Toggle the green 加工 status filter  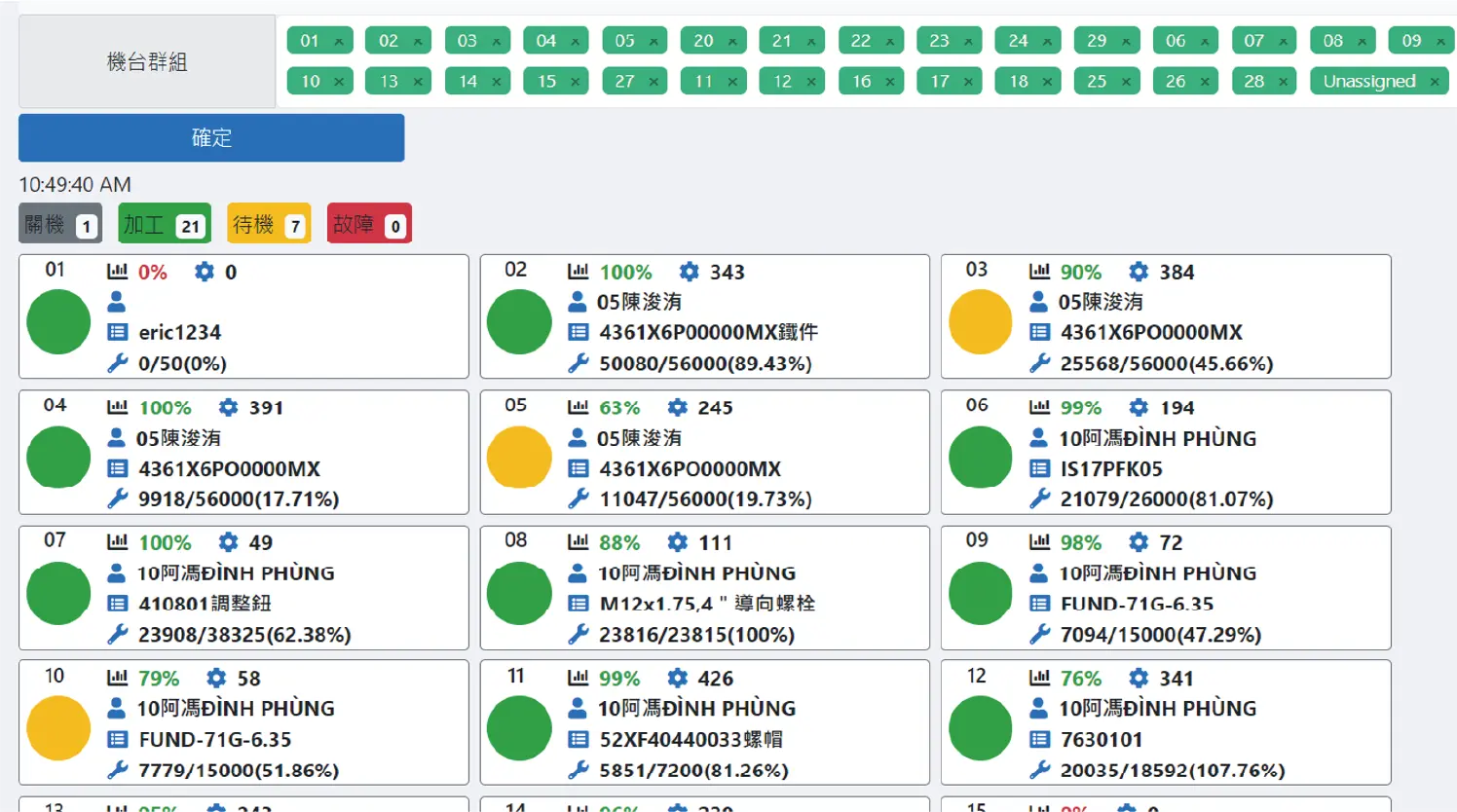point(164,225)
